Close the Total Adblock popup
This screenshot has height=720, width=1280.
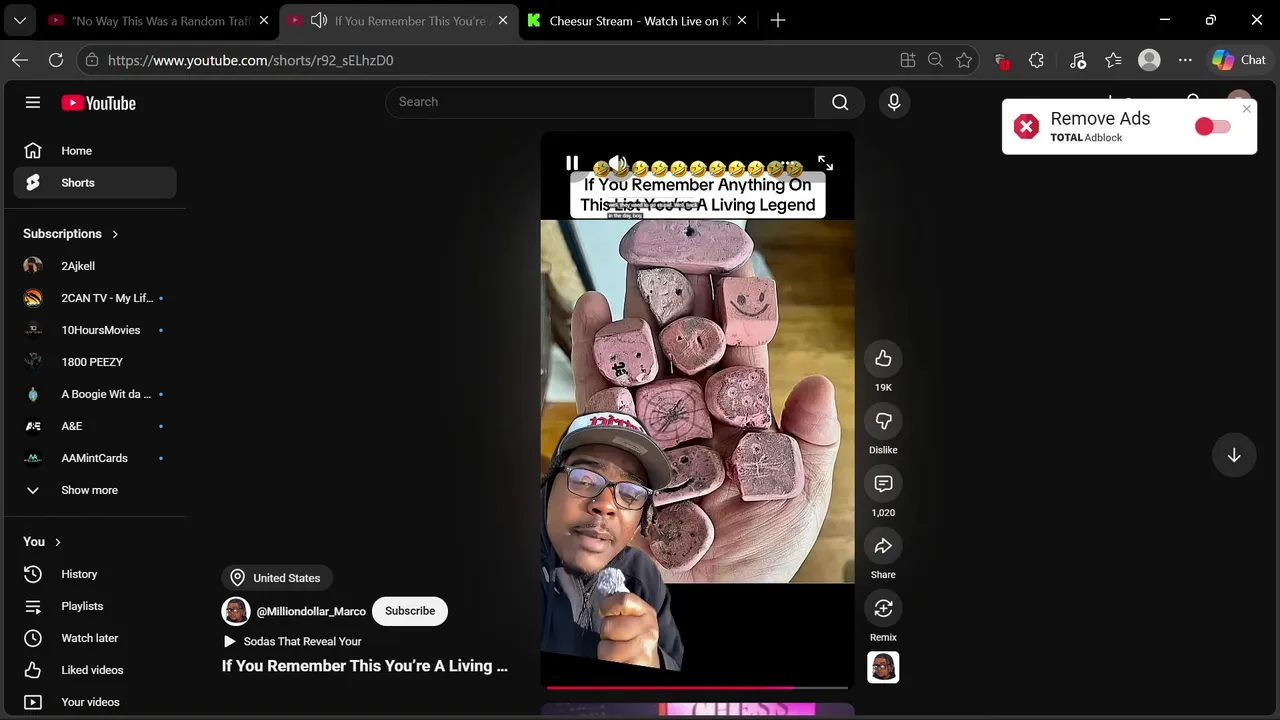(x=1246, y=108)
